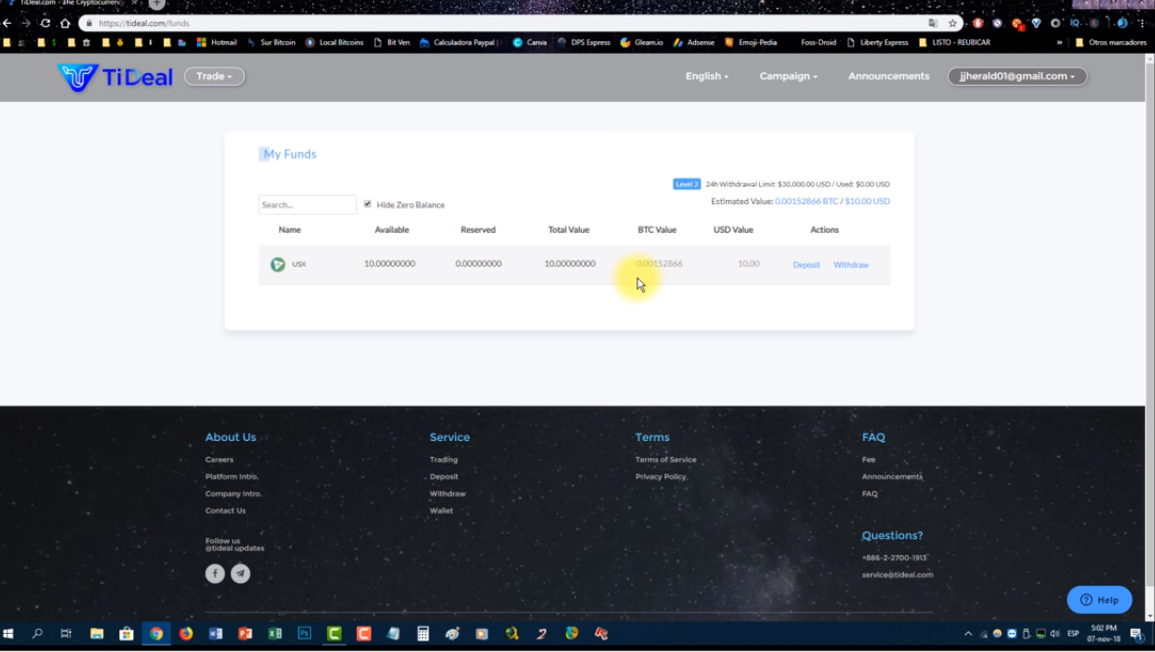Viewport: 1155px width, 652px height.
Task: Click the TiDeal logo in the header
Action: click(115, 77)
